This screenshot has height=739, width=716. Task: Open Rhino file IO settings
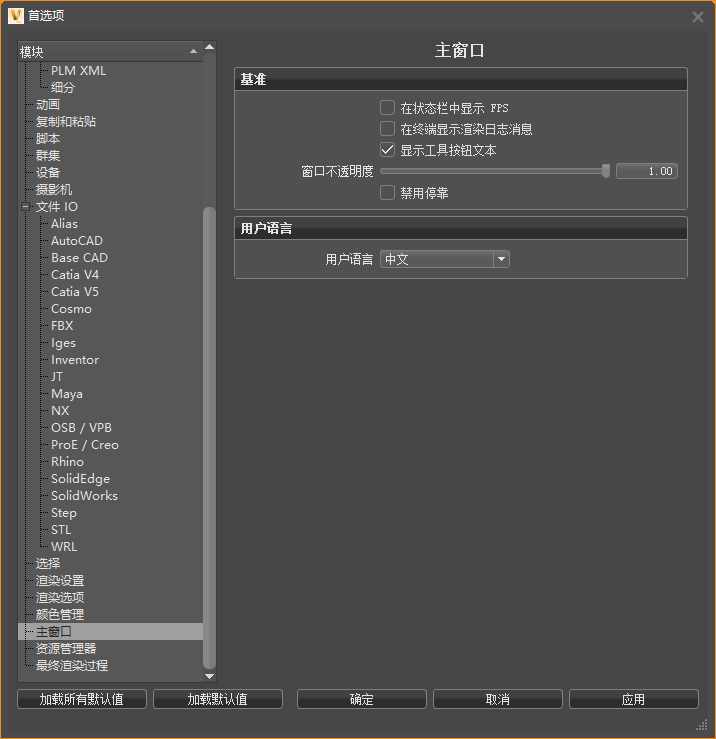tap(67, 461)
